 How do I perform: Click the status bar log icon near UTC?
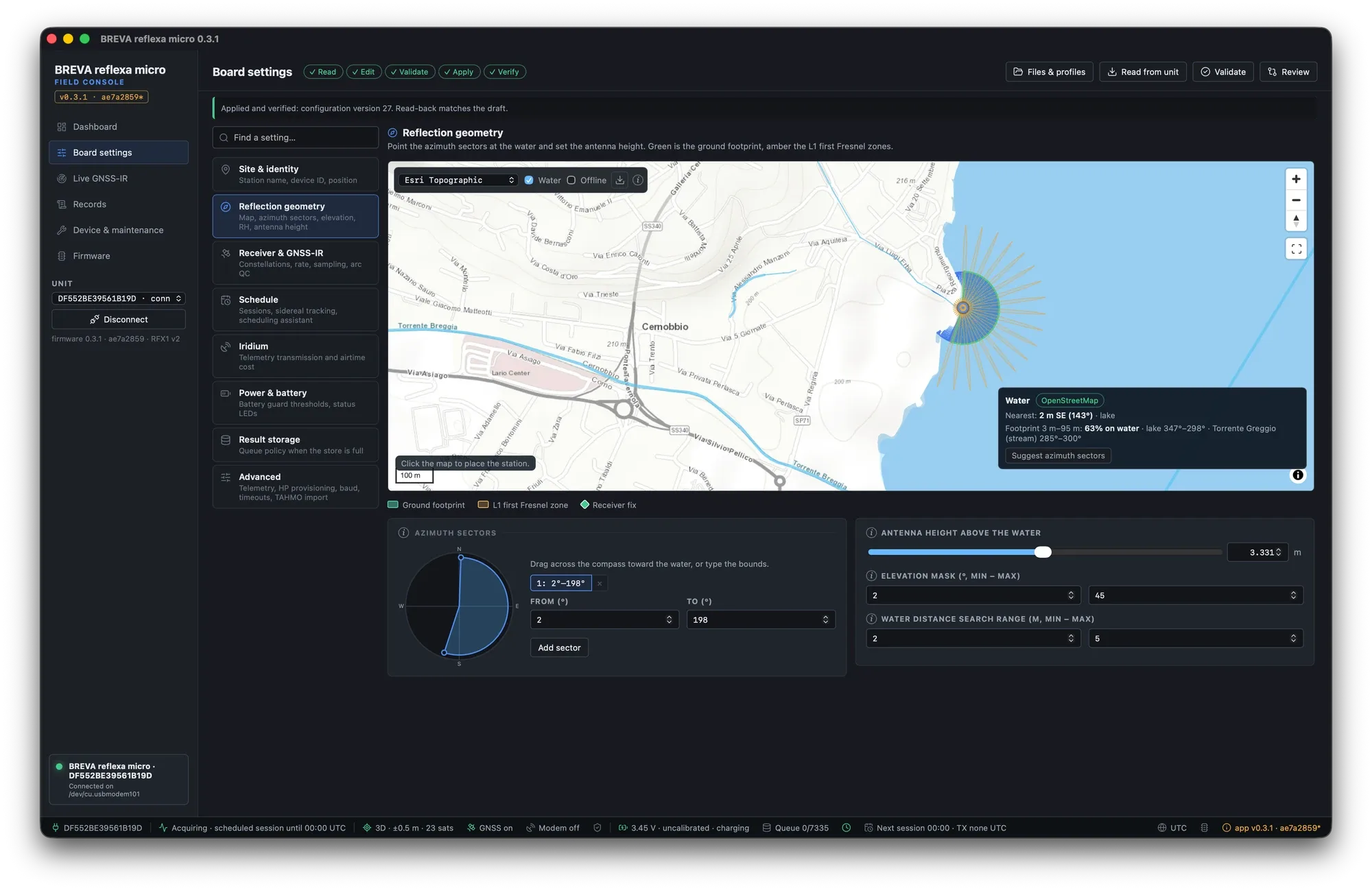1205,828
